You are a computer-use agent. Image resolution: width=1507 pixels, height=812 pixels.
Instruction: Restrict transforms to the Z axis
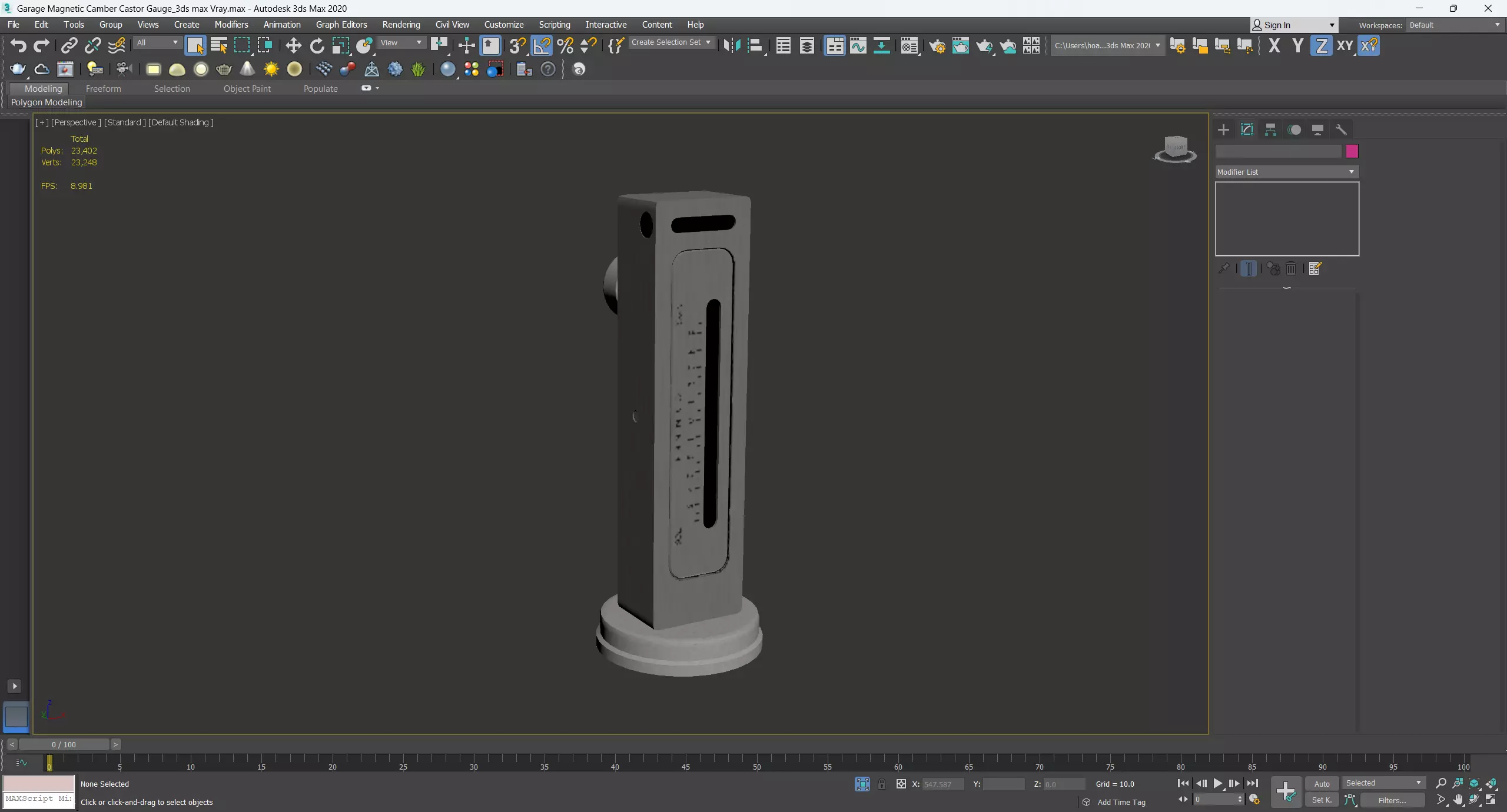click(x=1321, y=45)
